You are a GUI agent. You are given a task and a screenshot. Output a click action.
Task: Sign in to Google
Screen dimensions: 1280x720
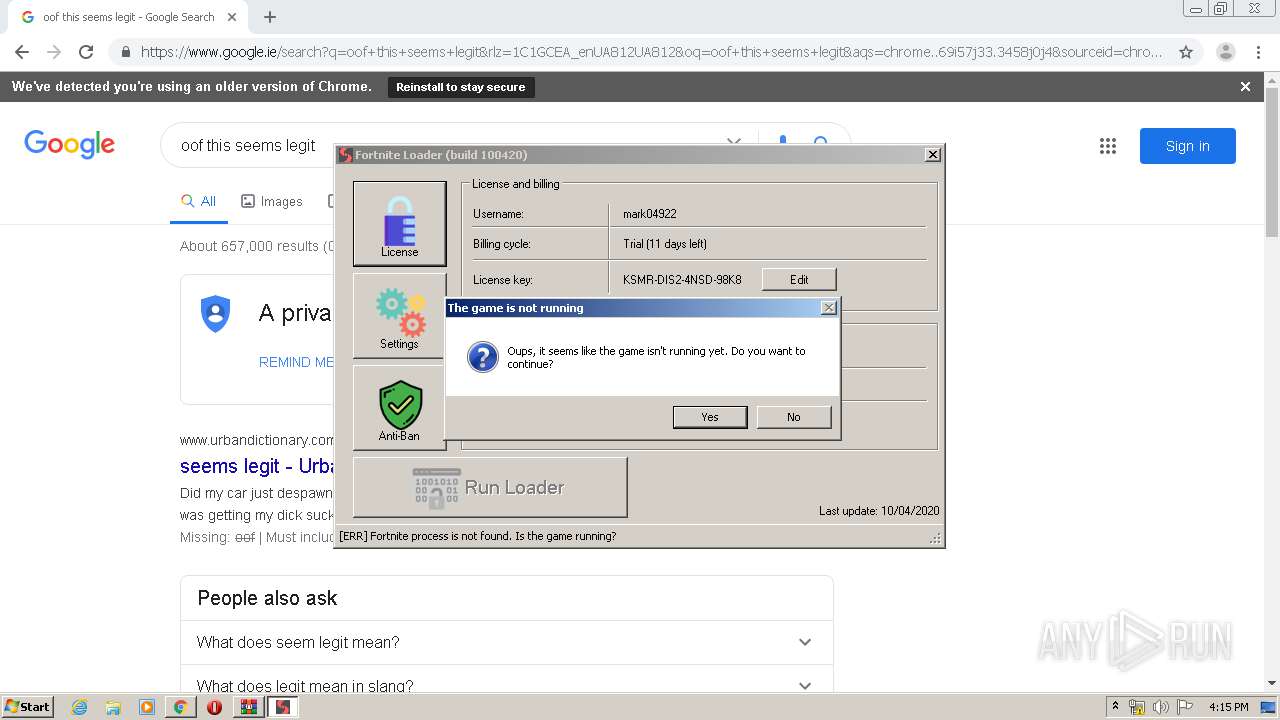point(1187,146)
